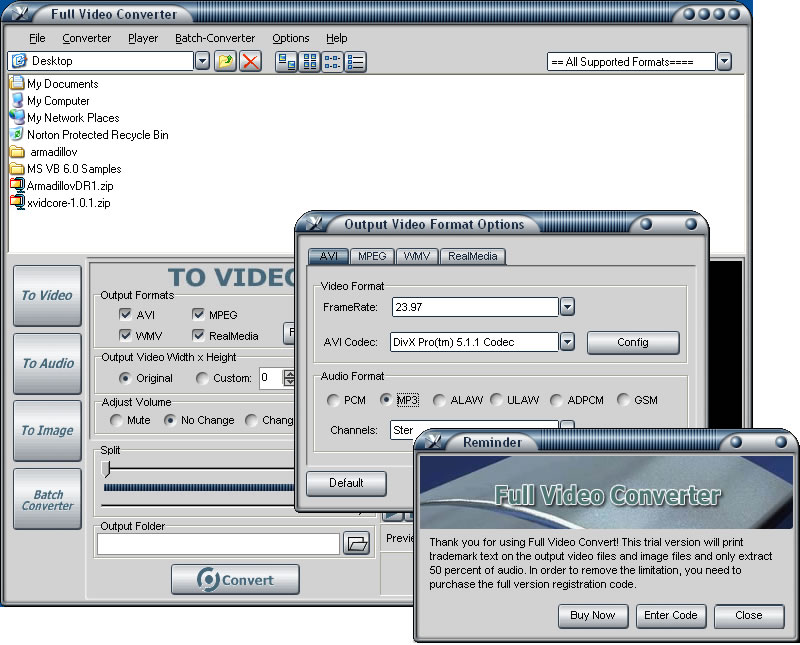This screenshot has width=800, height=645.
Task: Select My Documents folder icon
Action: pos(17,83)
